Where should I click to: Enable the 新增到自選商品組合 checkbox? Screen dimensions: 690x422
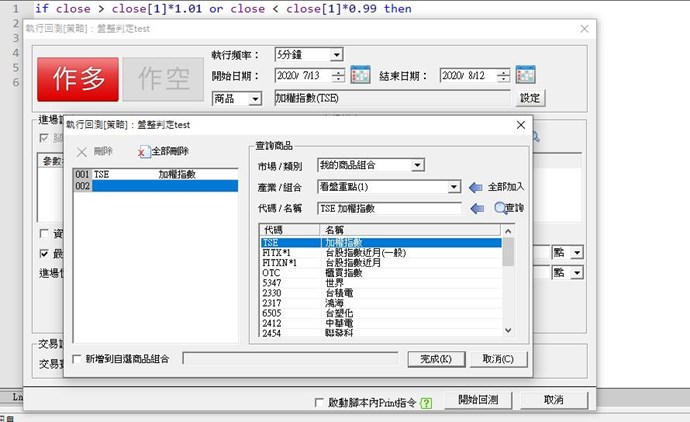tap(79, 359)
